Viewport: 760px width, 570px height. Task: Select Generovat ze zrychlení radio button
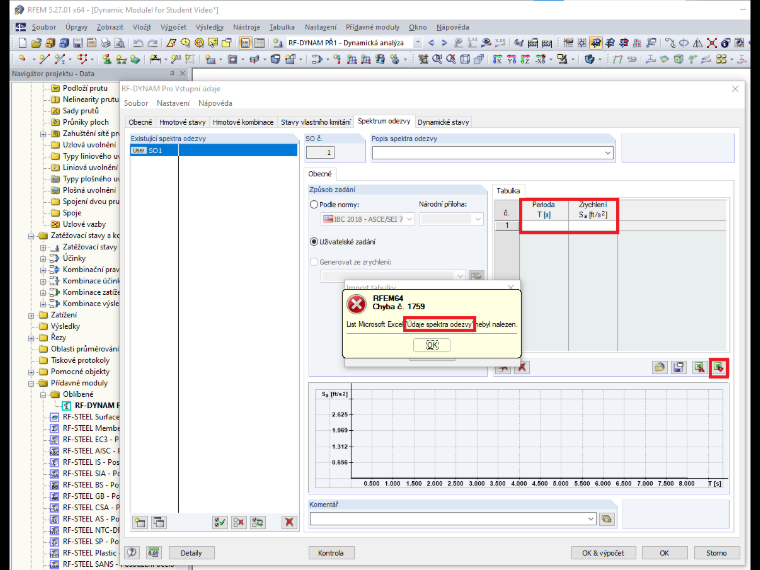point(314,262)
